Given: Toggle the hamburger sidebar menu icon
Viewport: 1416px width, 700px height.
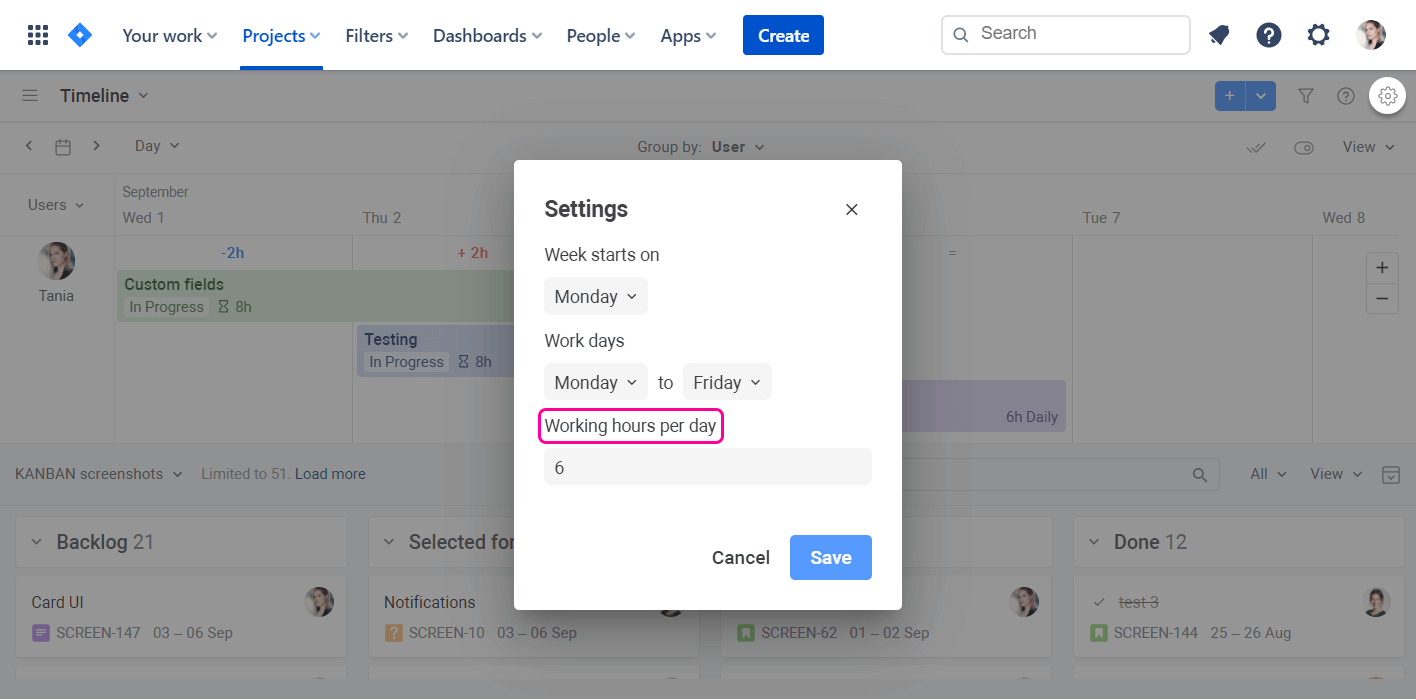Looking at the screenshot, I should [30, 96].
